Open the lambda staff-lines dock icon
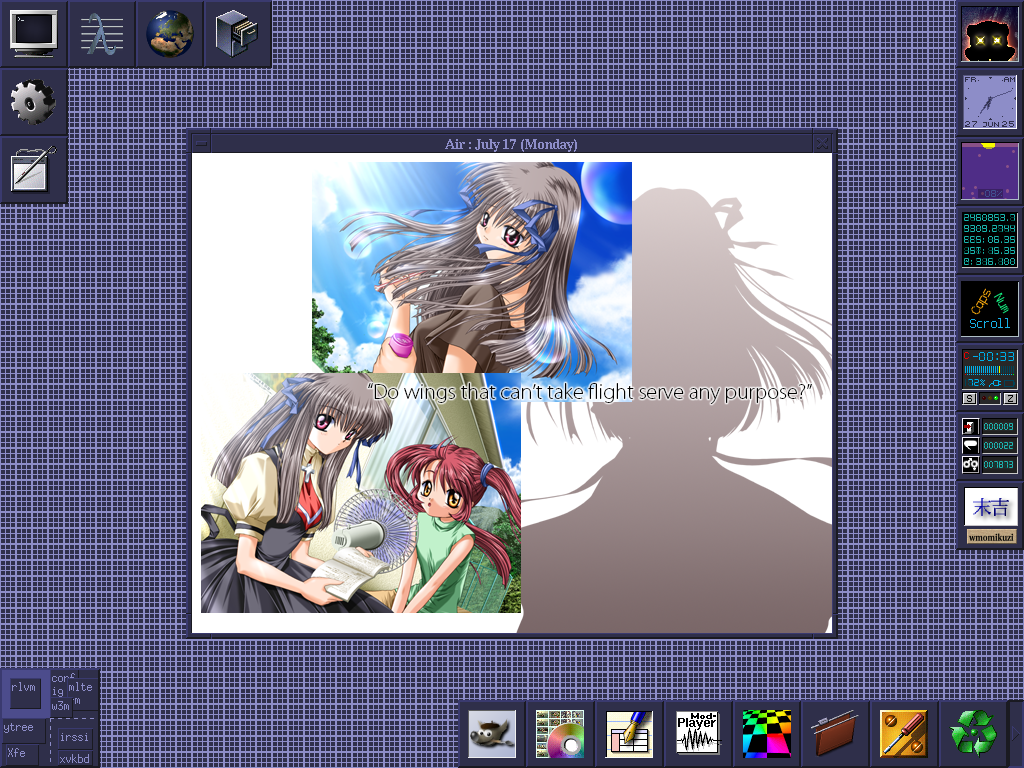Image resolution: width=1024 pixels, height=768 pixels. click(102, 33)
